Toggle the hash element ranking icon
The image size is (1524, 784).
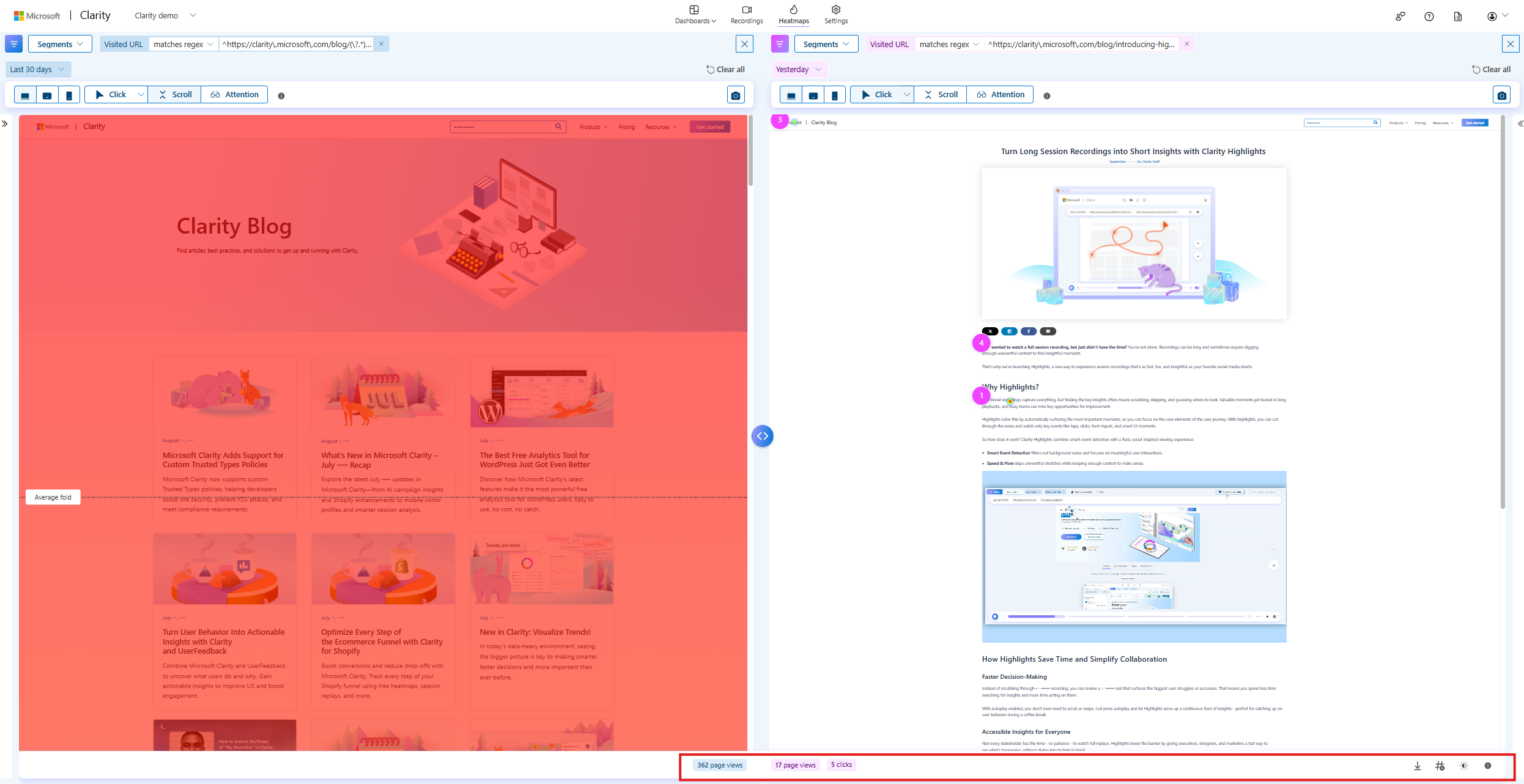click(1440, 766)
